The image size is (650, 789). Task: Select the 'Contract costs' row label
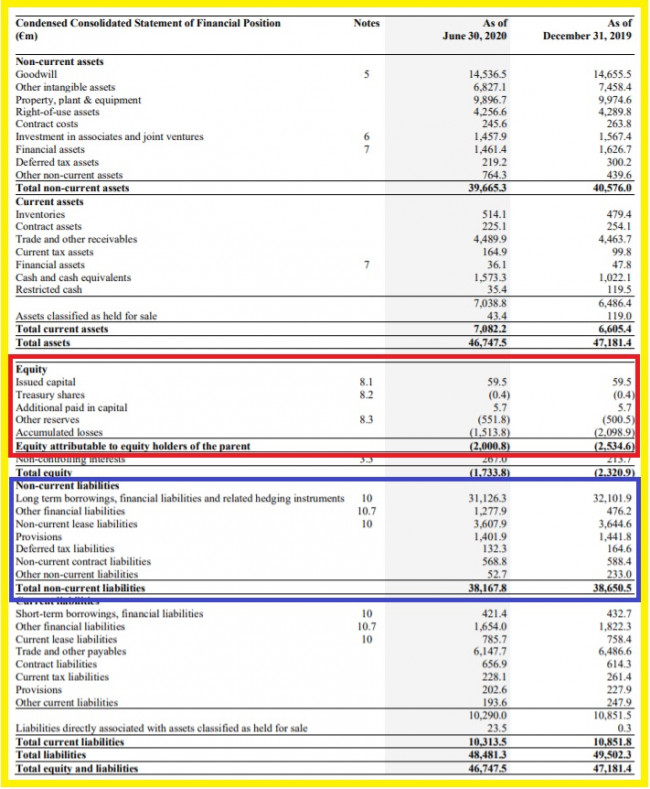(47, 124)
